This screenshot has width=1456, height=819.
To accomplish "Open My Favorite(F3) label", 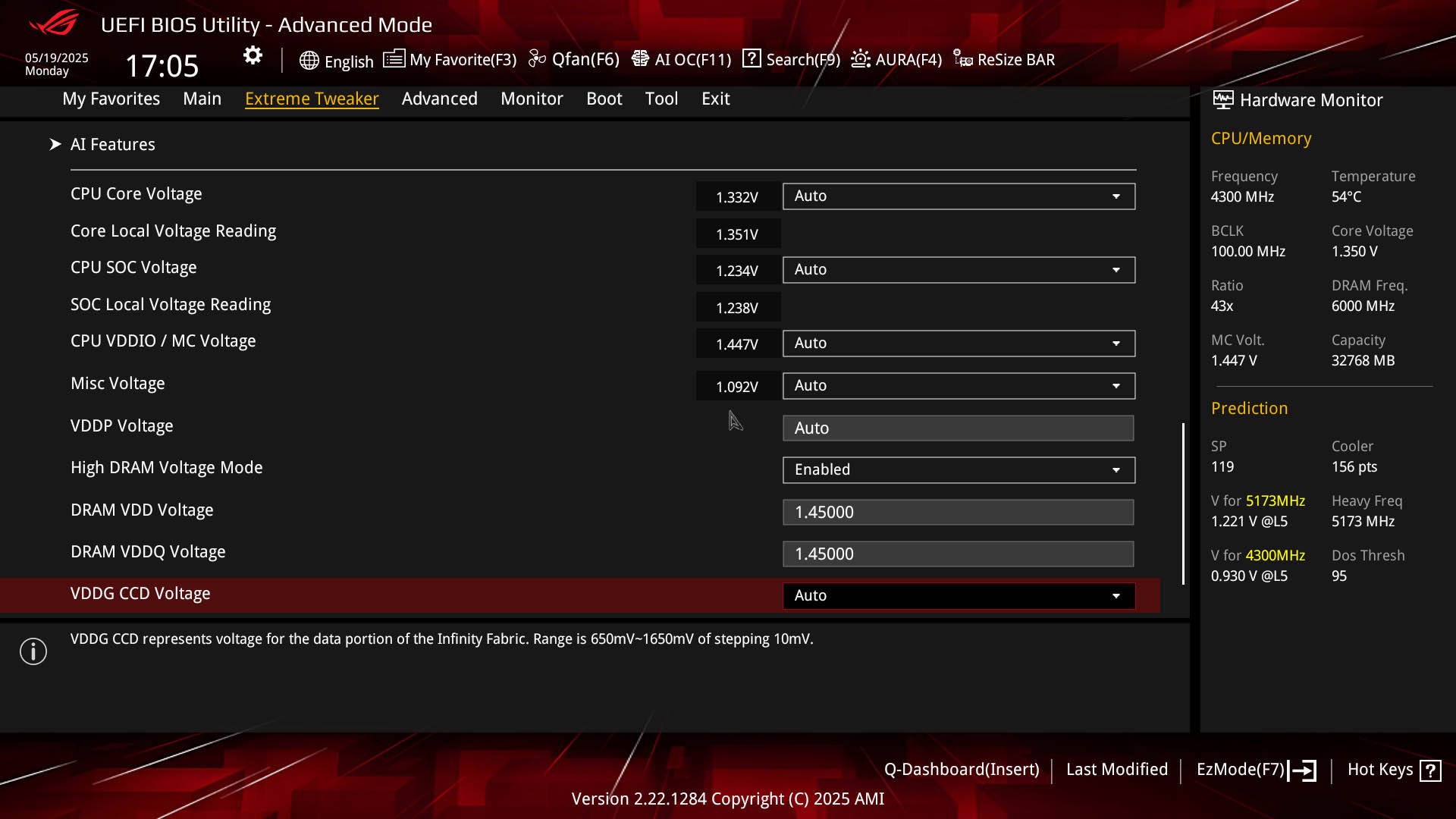I will point(463,60).
